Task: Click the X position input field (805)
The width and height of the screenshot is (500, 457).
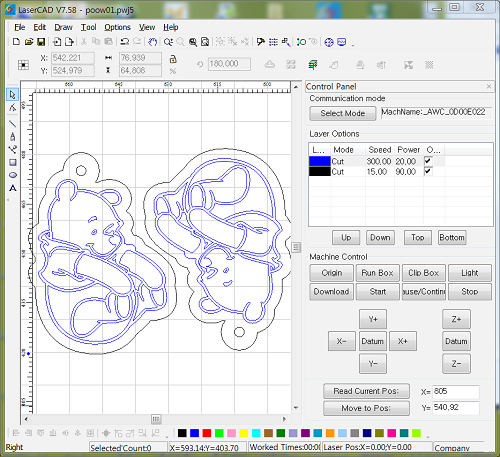Action: tap(456, 391)
